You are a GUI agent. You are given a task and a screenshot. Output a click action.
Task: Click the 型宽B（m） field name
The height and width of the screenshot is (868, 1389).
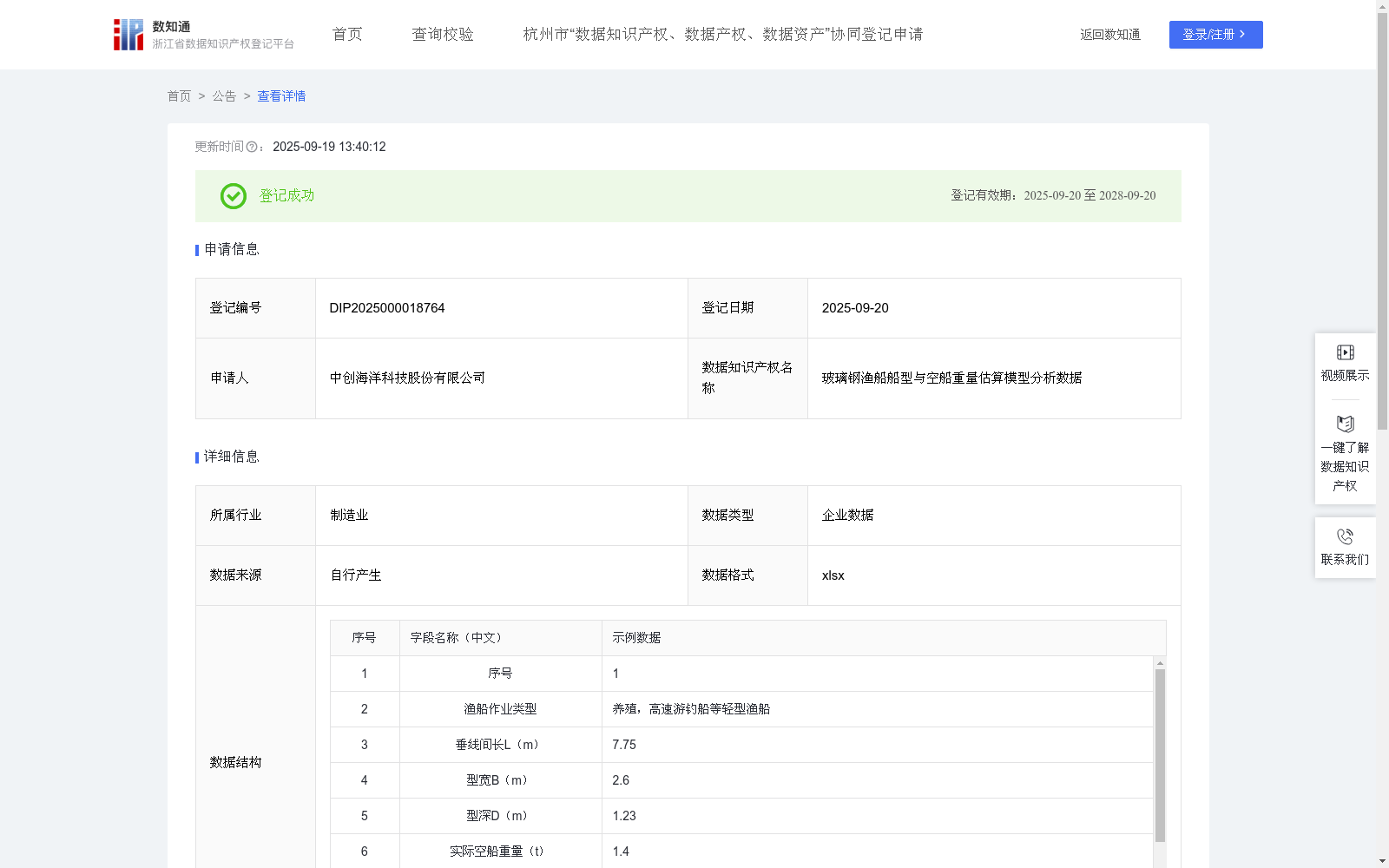500,780
